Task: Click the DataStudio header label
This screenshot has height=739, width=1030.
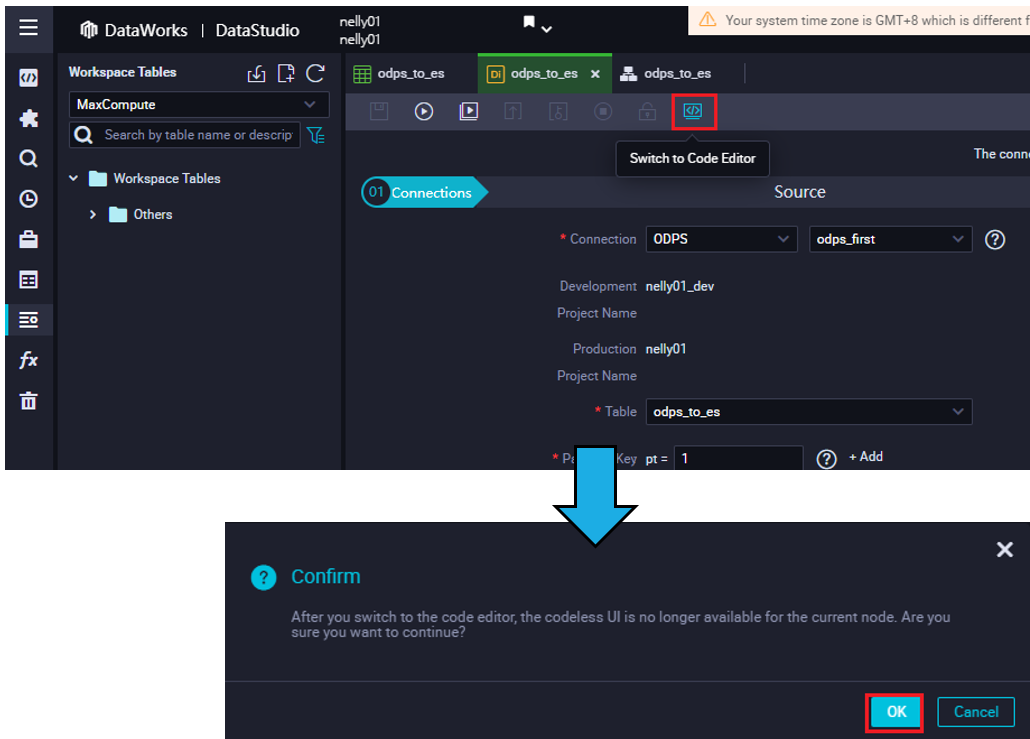Action: coord(257,30)
